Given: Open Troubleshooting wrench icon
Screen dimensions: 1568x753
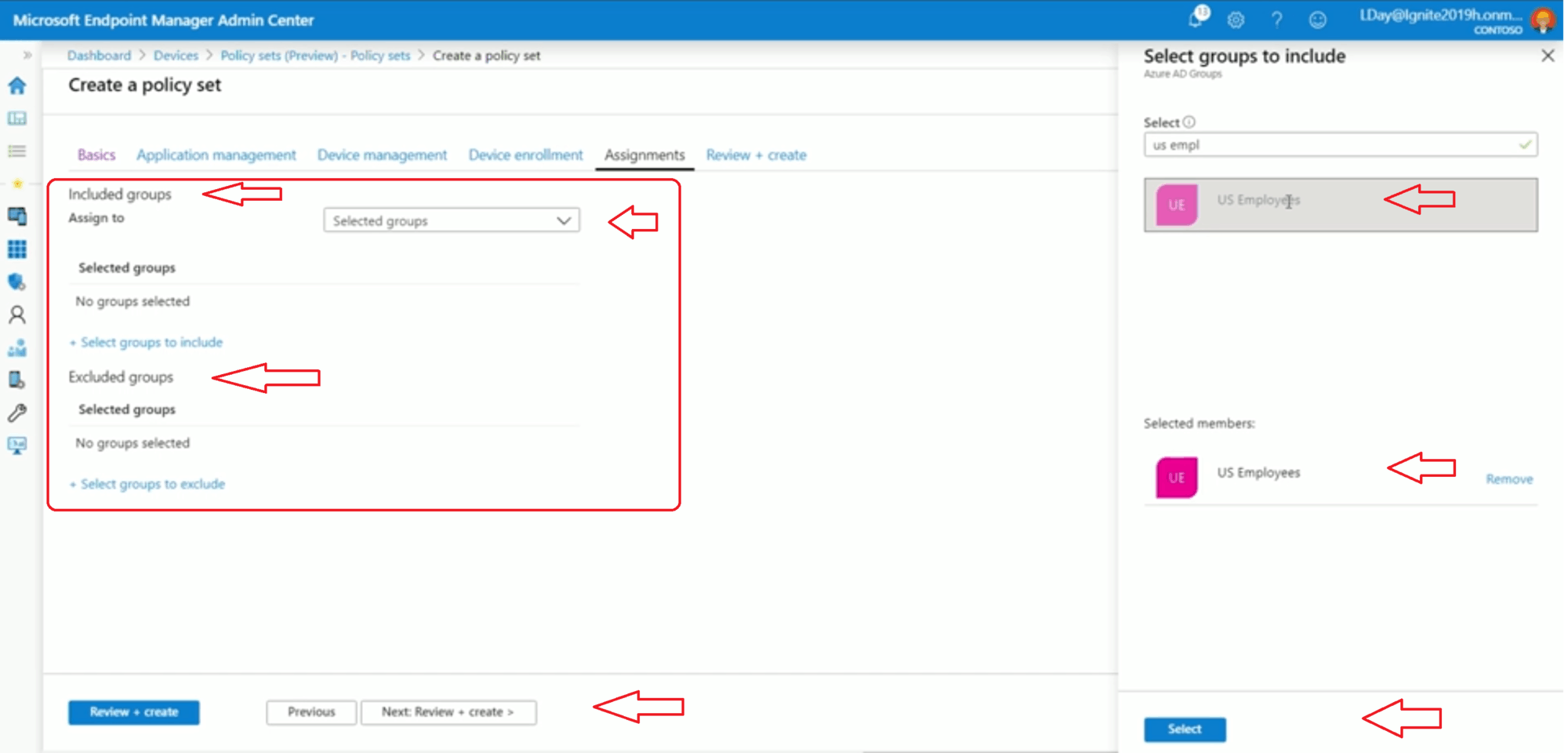Looking at the screenshot, I should click(x=16, y=413).
